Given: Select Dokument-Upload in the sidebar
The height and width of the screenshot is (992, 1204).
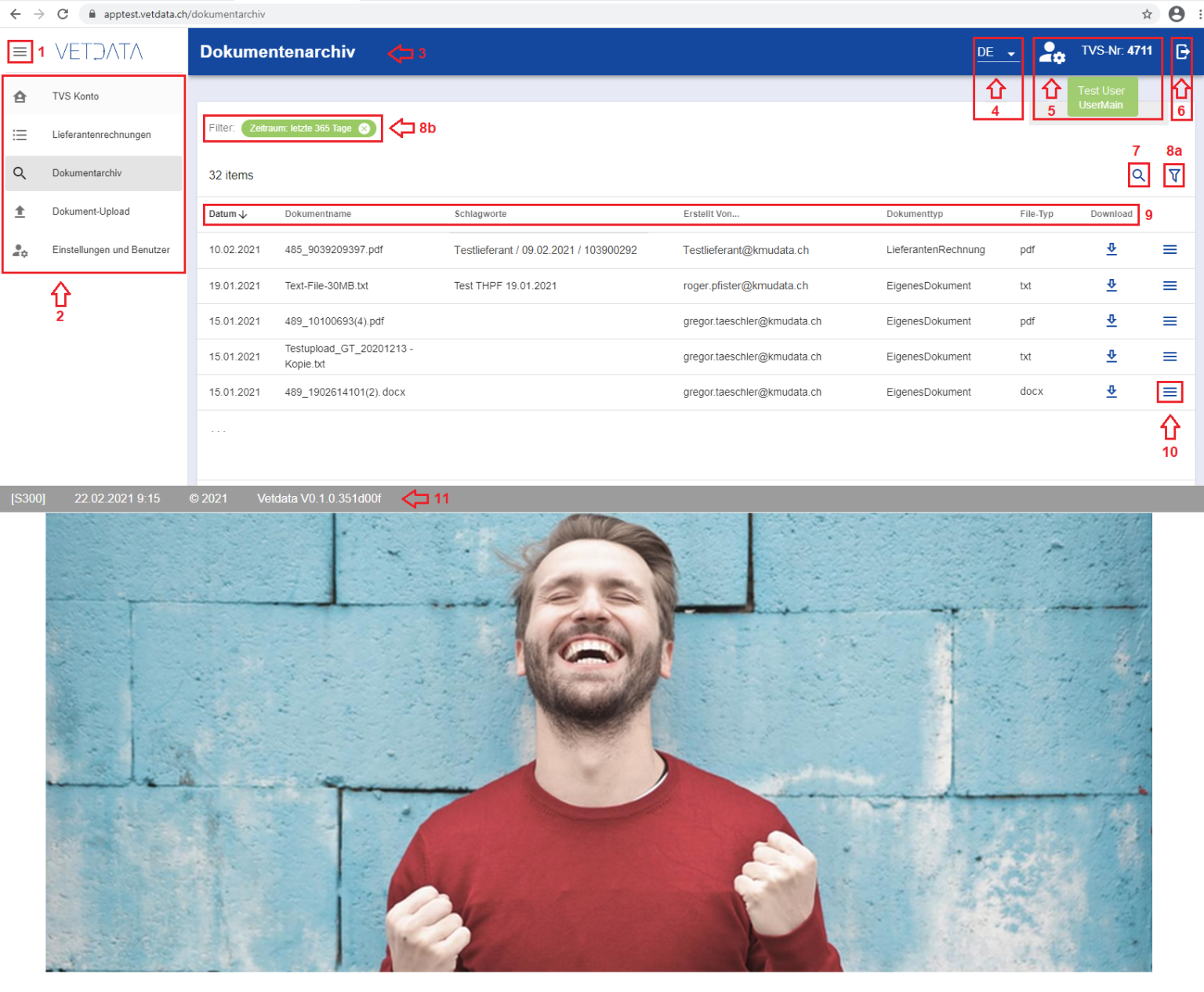Looking at the screenshot, I should click(x=91, y=212).
